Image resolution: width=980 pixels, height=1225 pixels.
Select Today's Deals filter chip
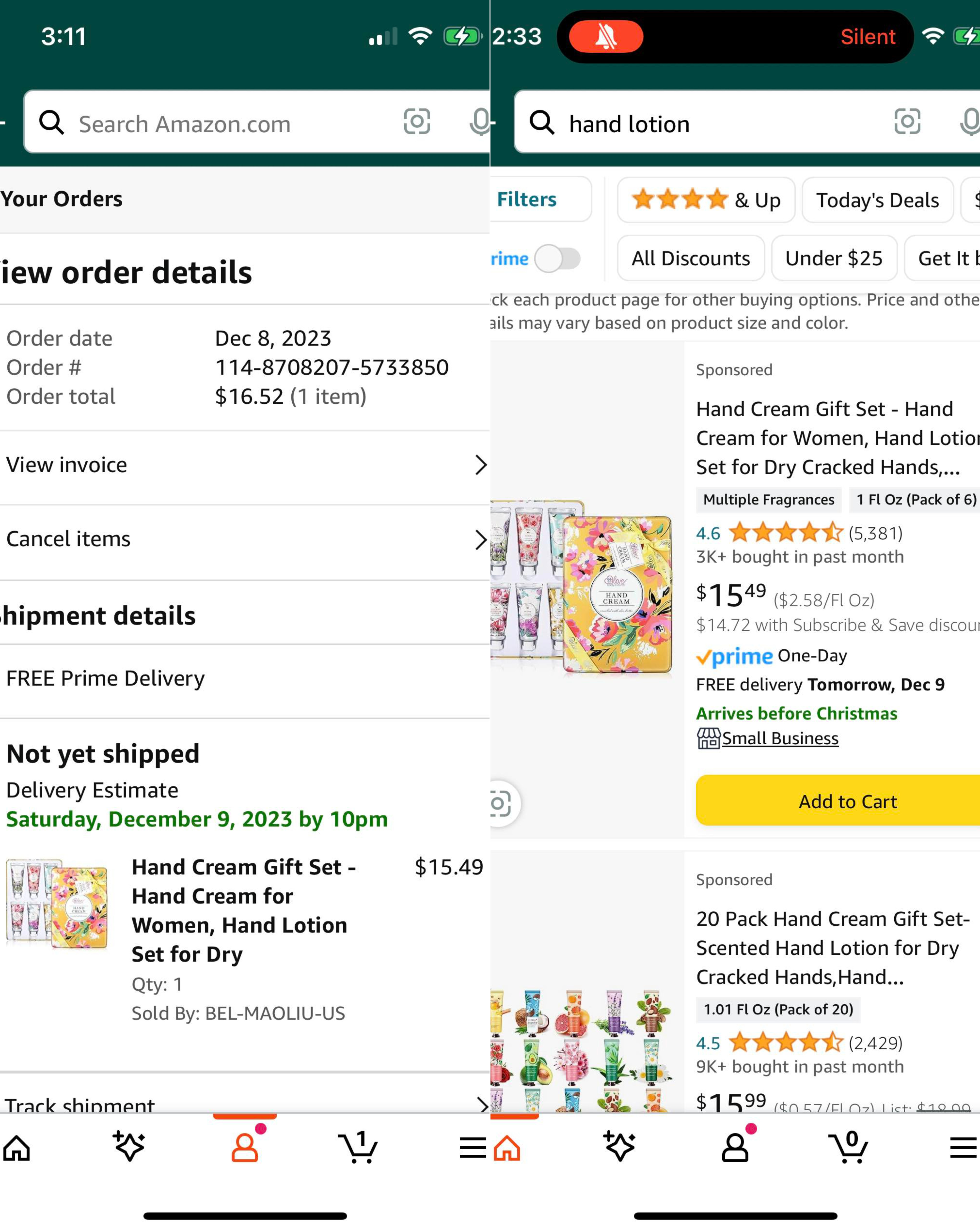coord(877,200)
